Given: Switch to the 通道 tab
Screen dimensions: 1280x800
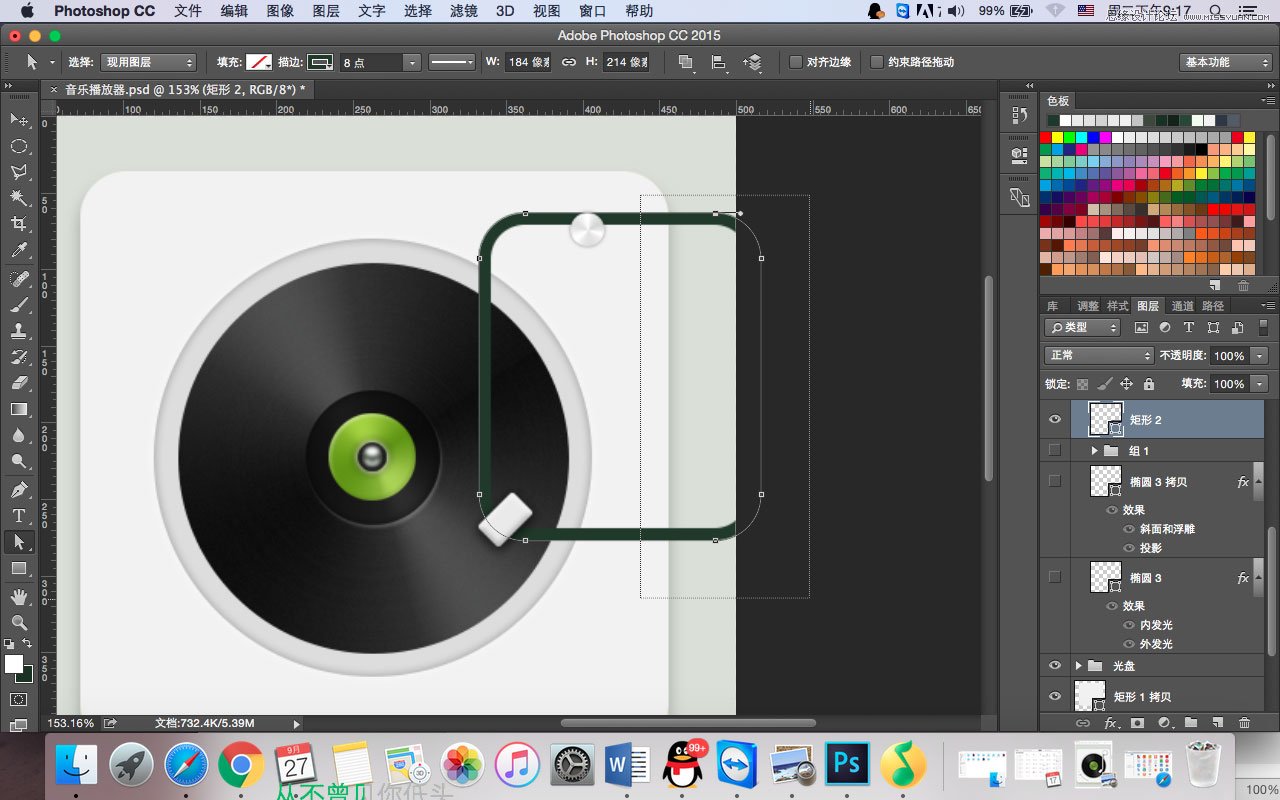Looking at the screenshot, I should point(1182,306).
